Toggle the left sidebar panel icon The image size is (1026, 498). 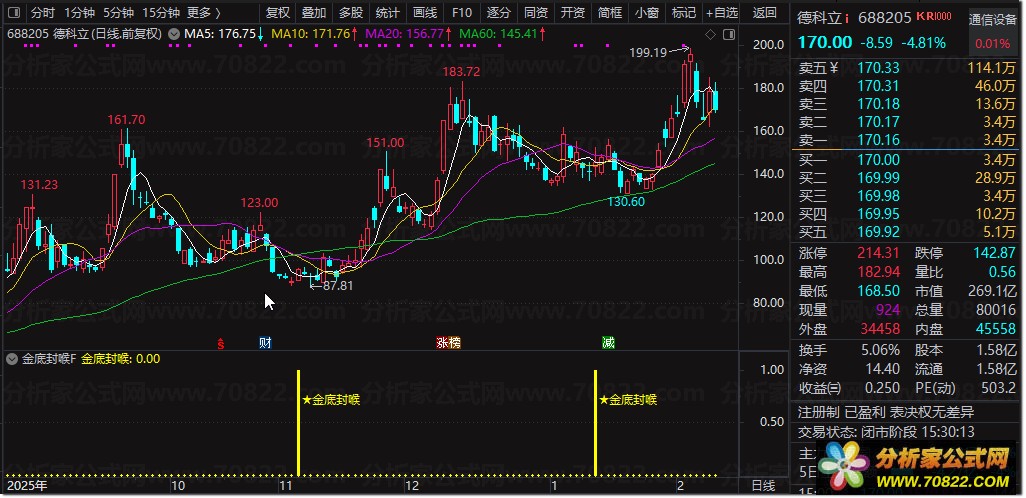(16, 12)
